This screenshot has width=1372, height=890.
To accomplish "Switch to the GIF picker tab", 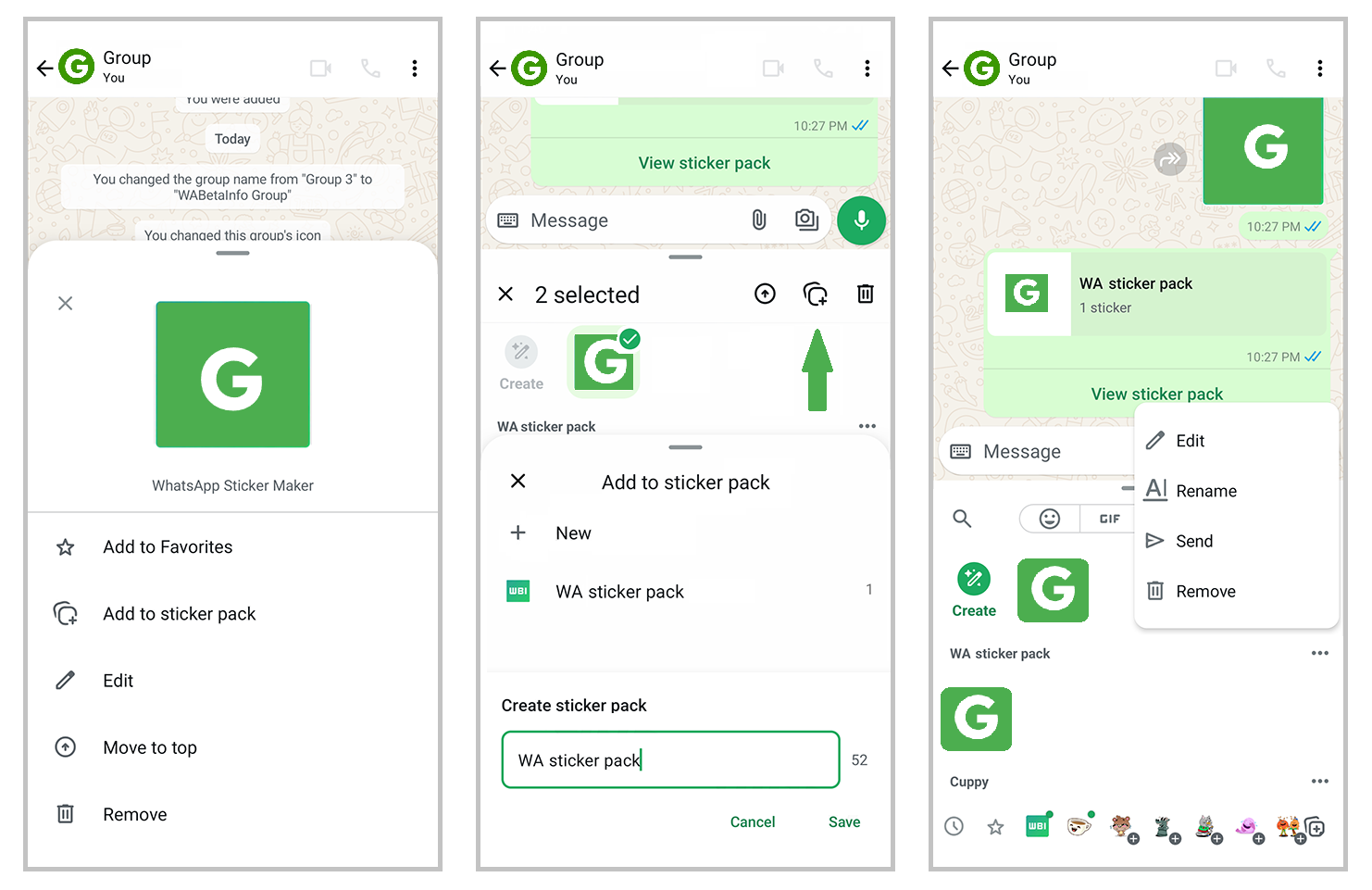I will tap(1109, 519).
